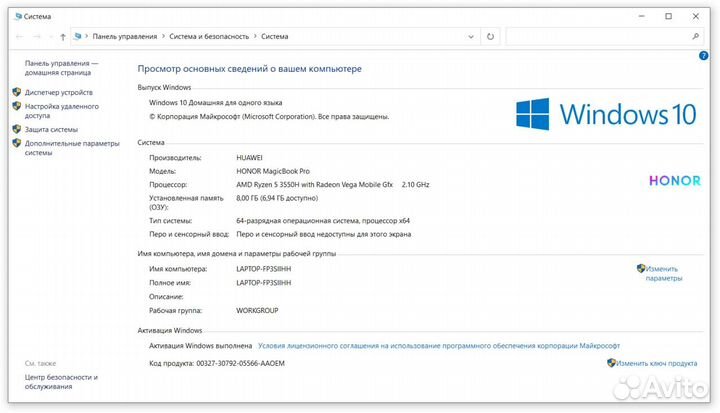Select text HONOR MagicBook Pro
This screenshot has height=413, width=720.
point(273,171)
